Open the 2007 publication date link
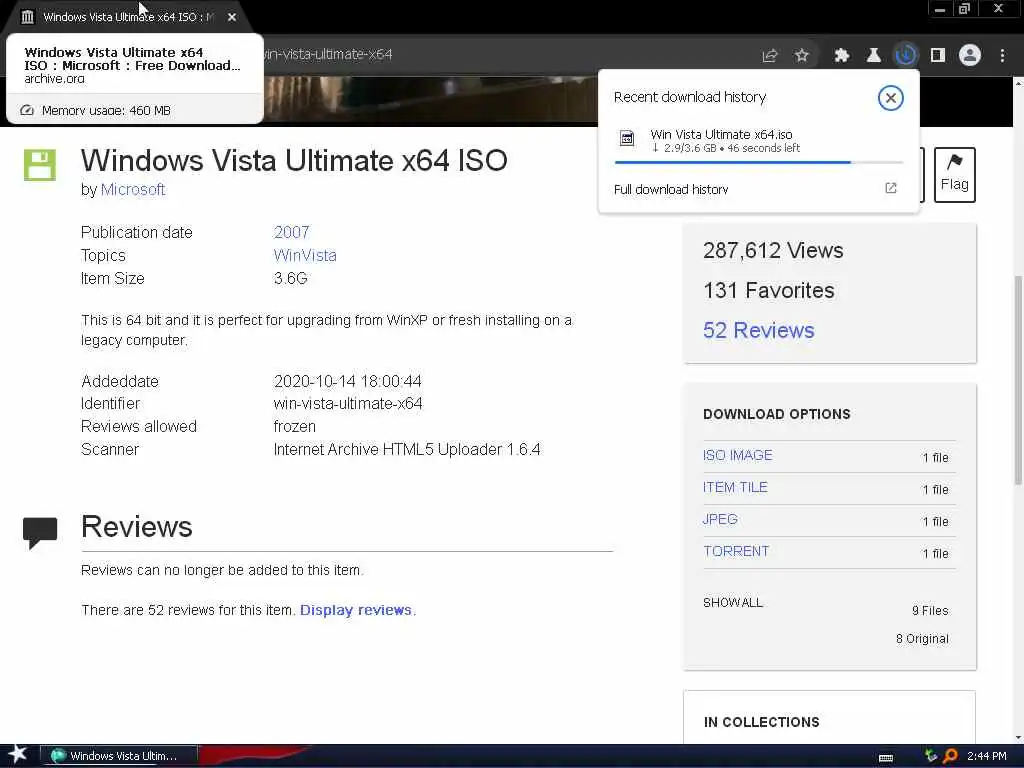The width and height of the screenshot is (1024, 768). pos(291,232)
